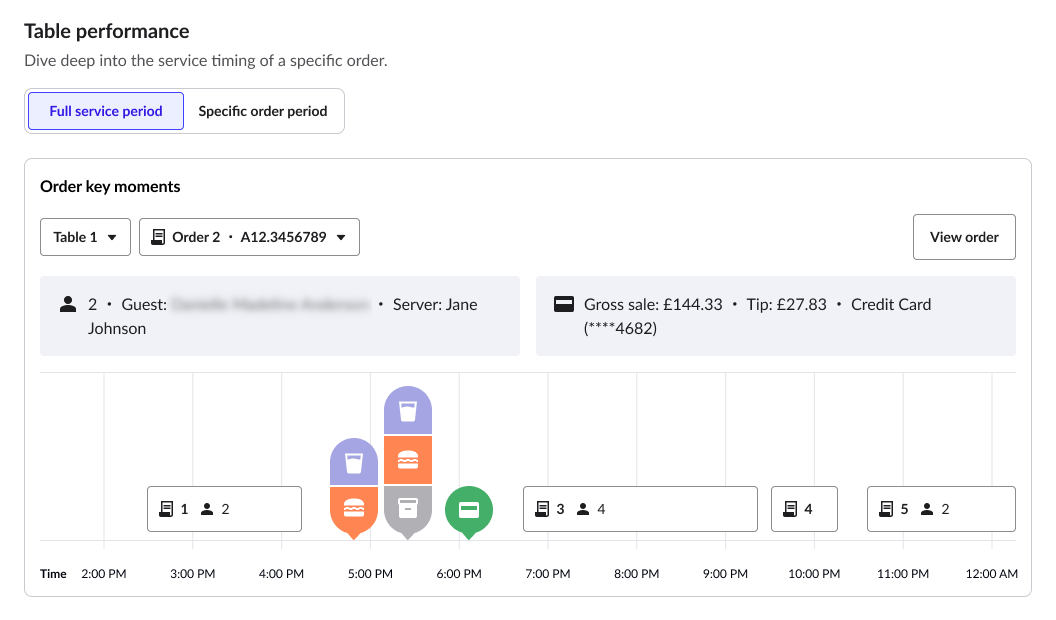Click the Gross sale payment summary panel
This screenshot has width=1056, height=620.
click(775, 316)
